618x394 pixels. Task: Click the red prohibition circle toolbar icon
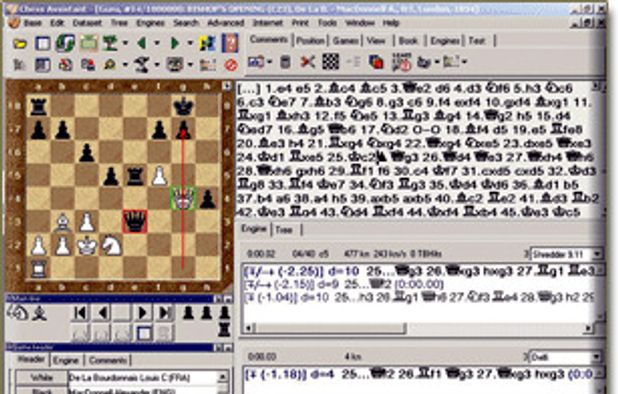231,65
